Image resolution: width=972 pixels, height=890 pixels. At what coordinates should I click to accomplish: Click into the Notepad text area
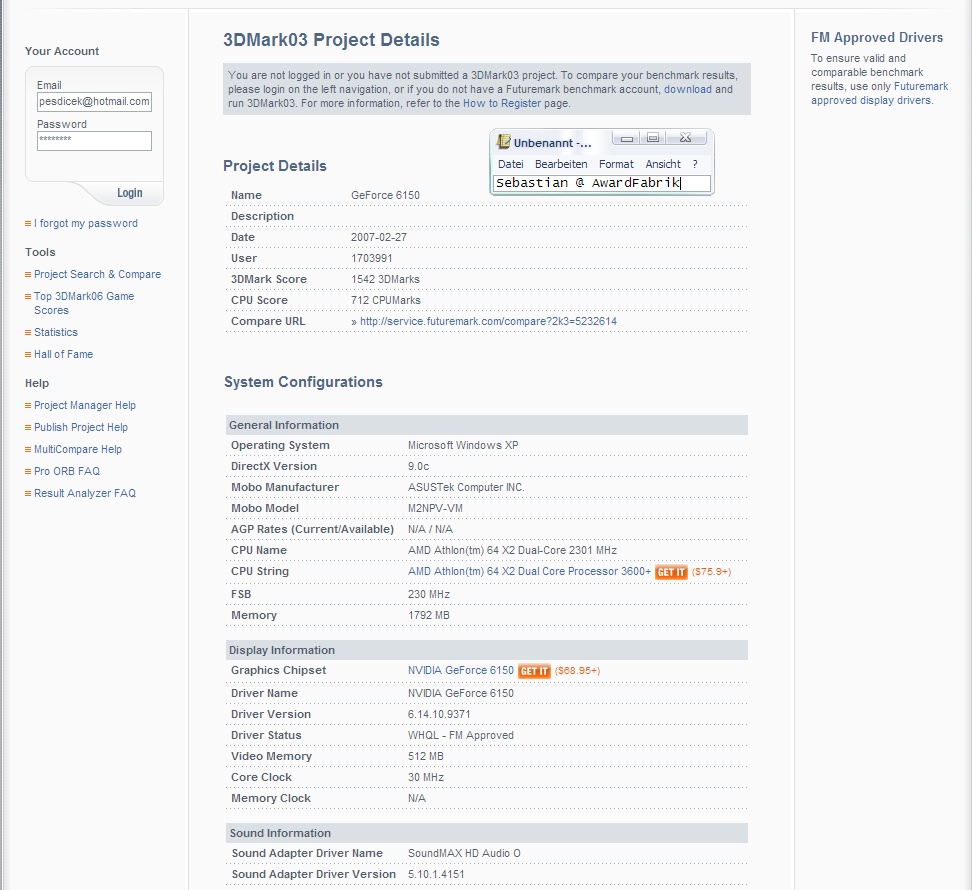point(601,183)
